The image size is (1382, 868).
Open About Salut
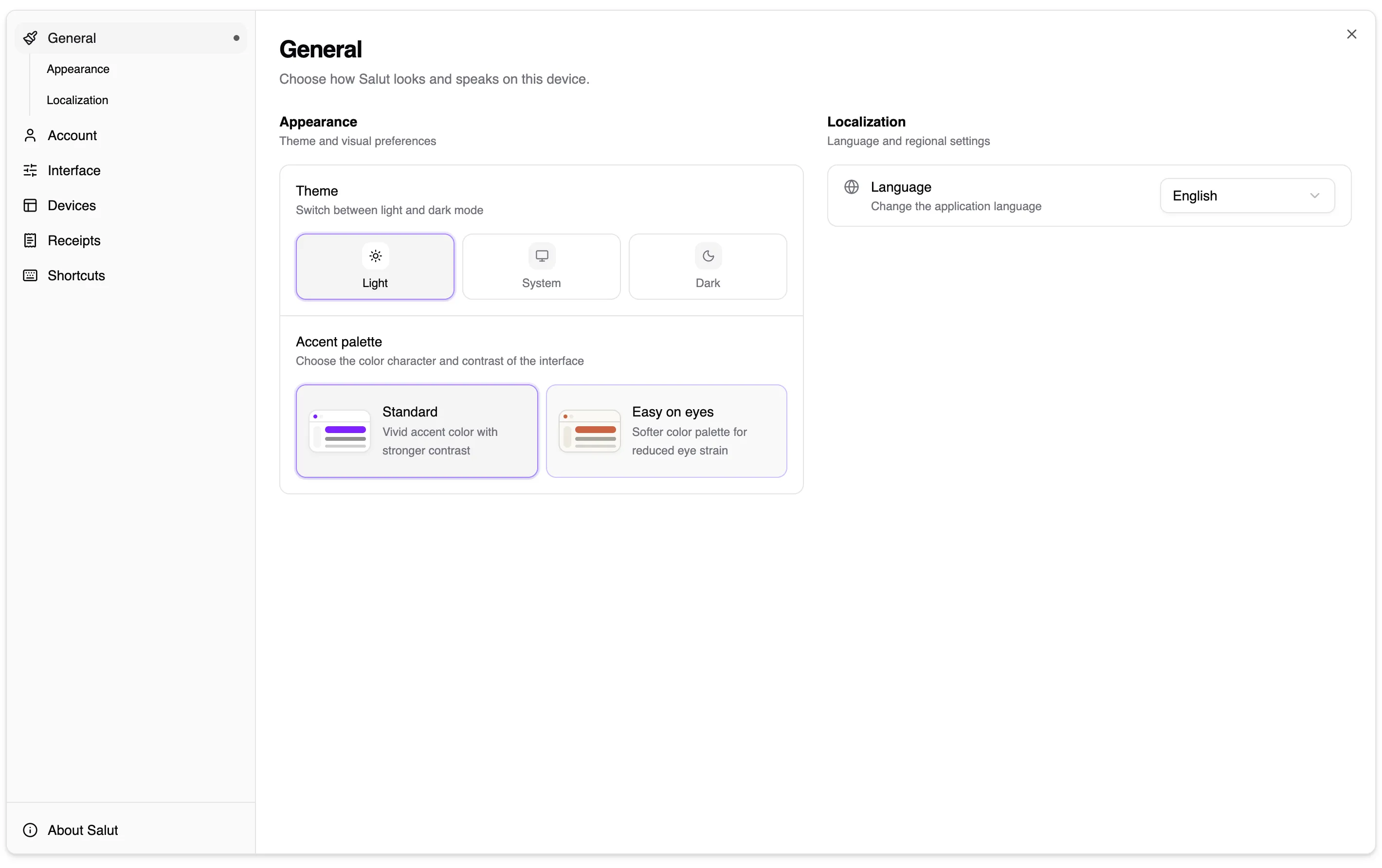tap(131, 830)
